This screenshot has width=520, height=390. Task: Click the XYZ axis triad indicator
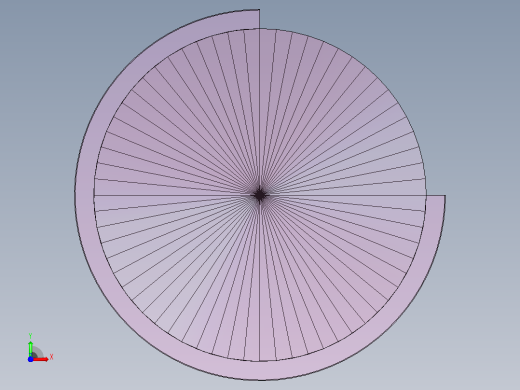[x=40, y=348]
